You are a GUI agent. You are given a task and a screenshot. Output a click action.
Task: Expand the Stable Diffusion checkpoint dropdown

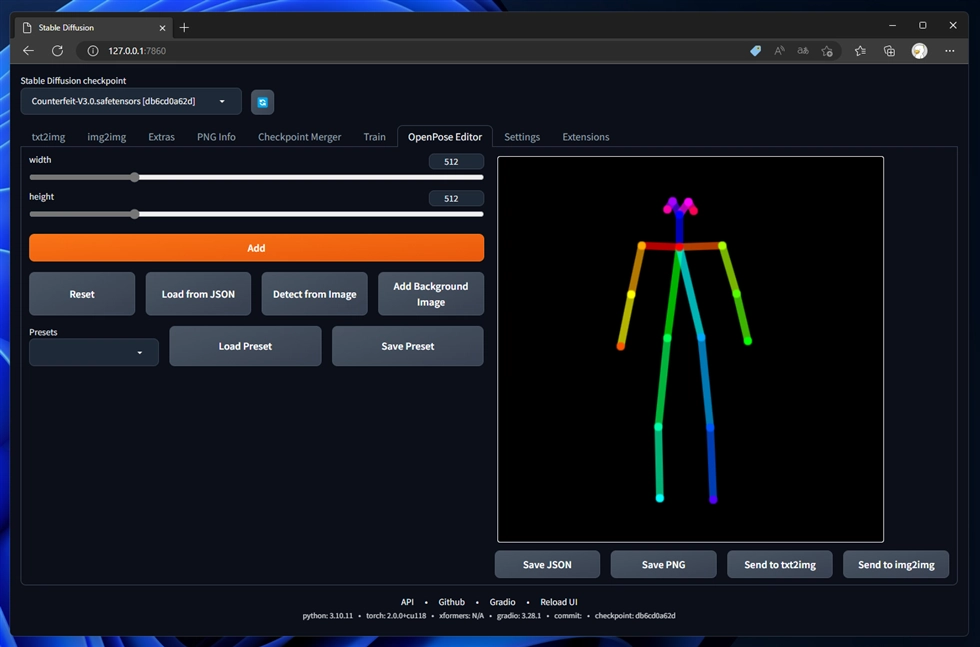(131, 101)
